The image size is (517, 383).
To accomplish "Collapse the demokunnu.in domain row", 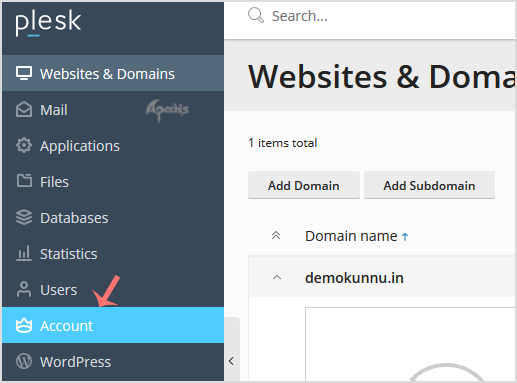I will click(277, 277).
